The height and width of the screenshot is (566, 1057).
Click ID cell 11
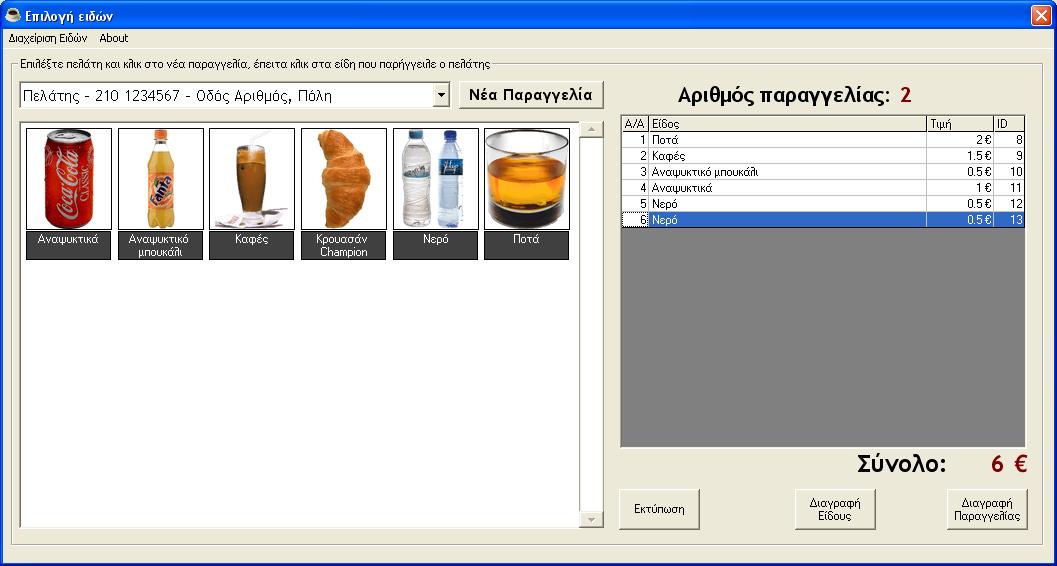[x=1009, y=188]
